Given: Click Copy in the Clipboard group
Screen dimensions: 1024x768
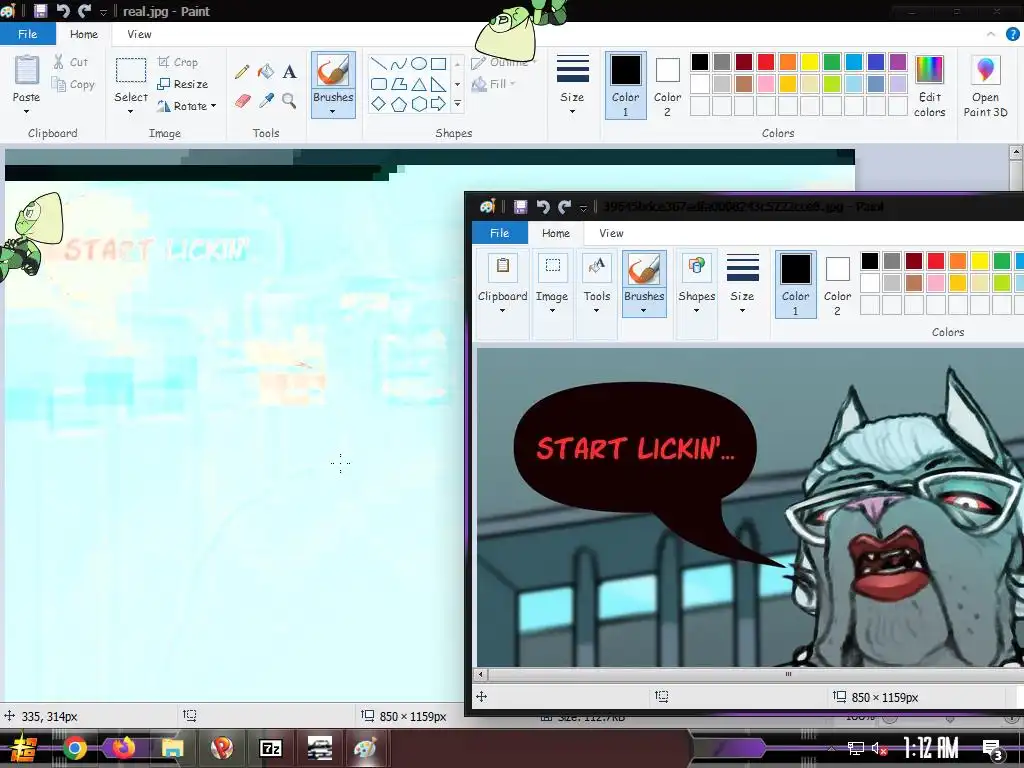Looking at the screenshot, I should [73, 84].
